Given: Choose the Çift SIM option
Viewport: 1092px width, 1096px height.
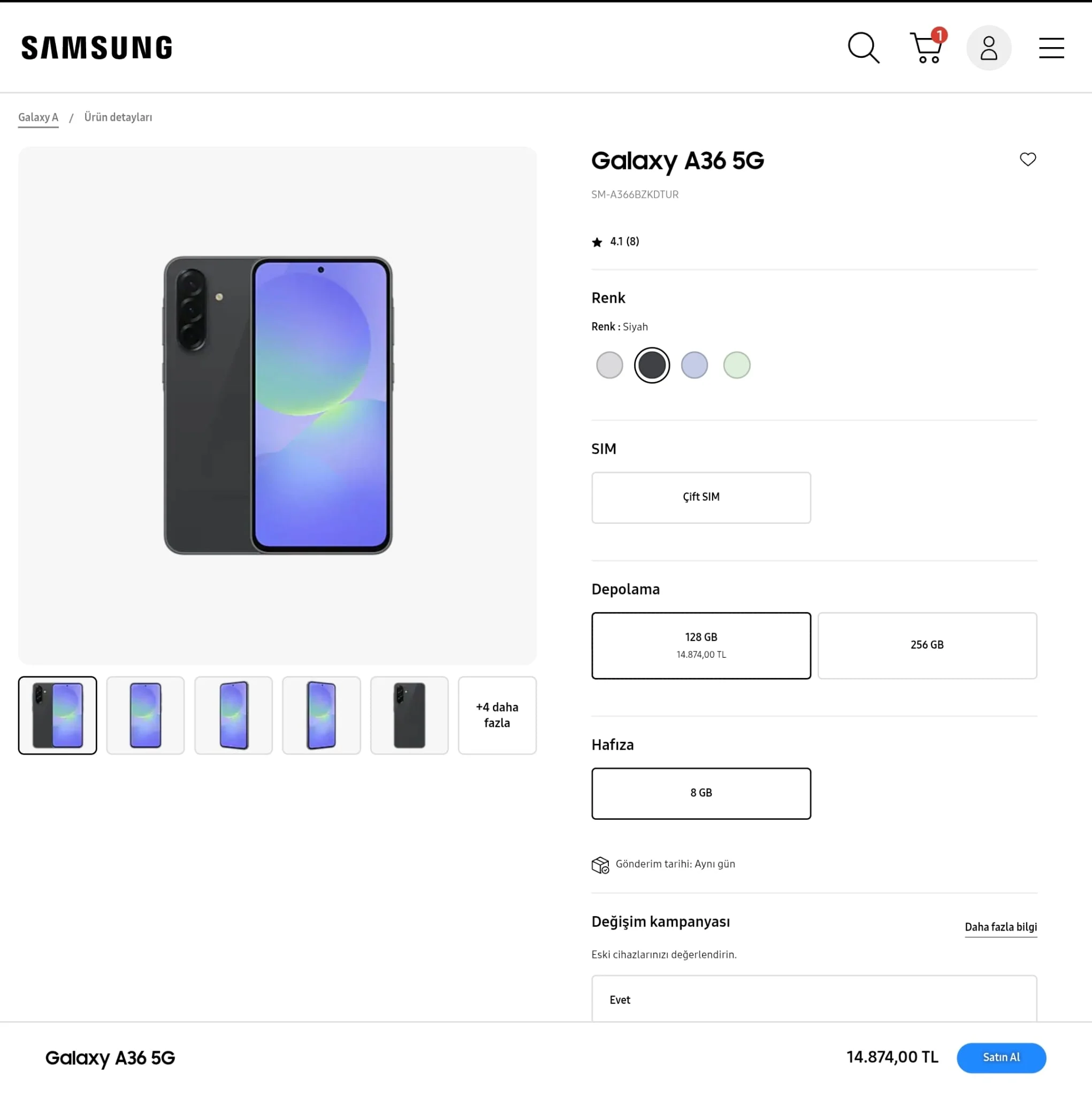Looking at the screenshot, I should tap(700, 497).
